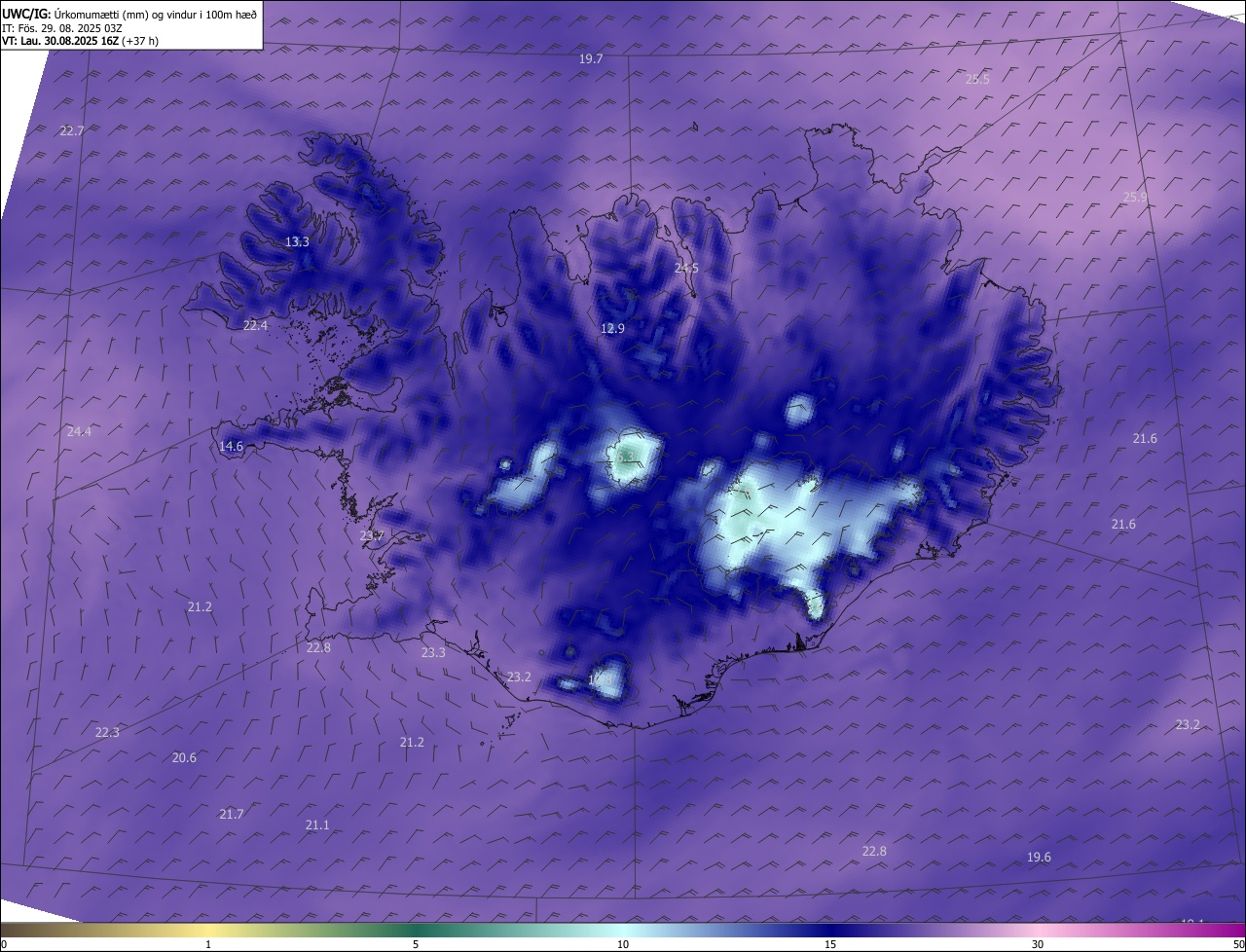Click the 20.6 value label
This screenshot has width=1246, height=952.
[x=184, y=758]
